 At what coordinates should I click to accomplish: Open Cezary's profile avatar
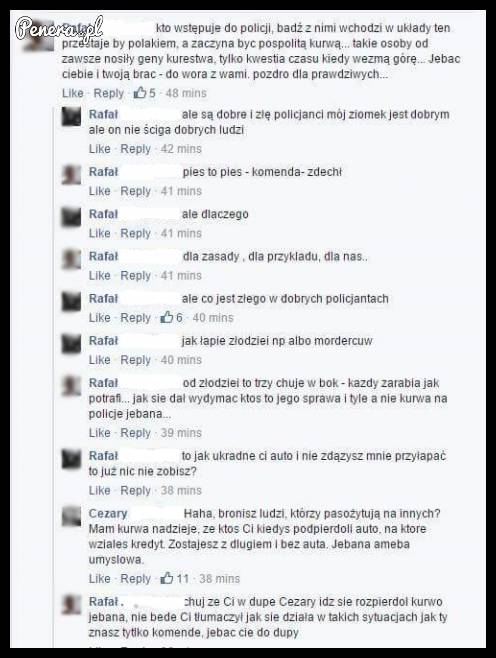(x=71, y=516)
